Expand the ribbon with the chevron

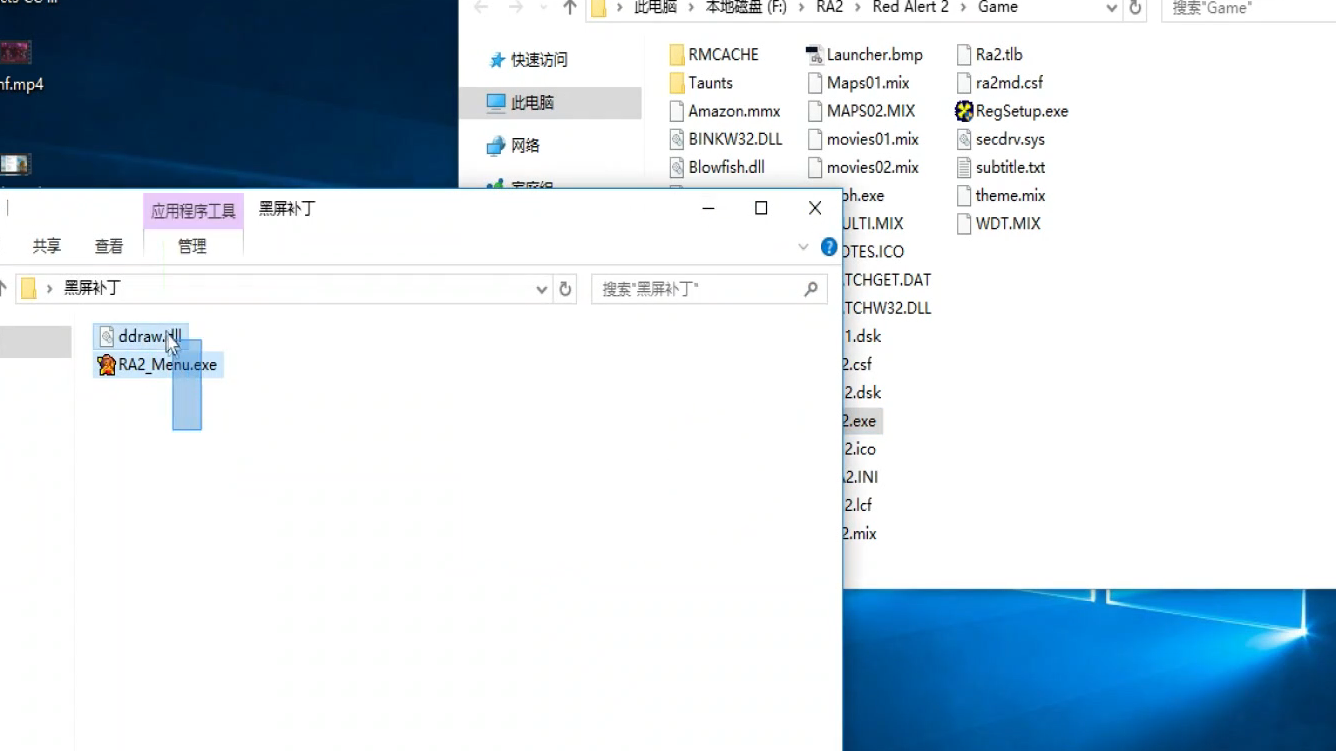(803, 247)
